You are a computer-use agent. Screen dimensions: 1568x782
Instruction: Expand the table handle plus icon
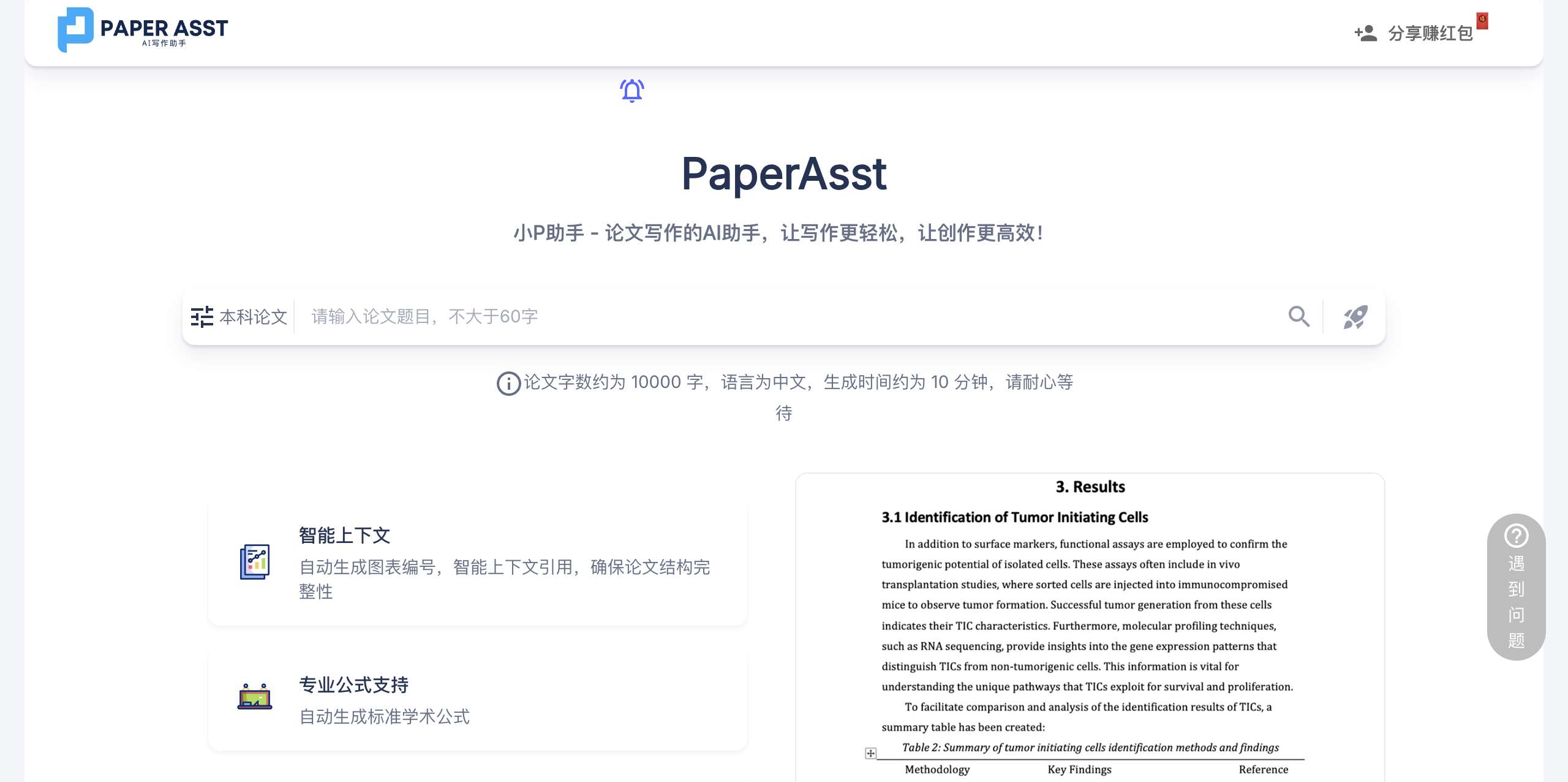click(870, 753)
